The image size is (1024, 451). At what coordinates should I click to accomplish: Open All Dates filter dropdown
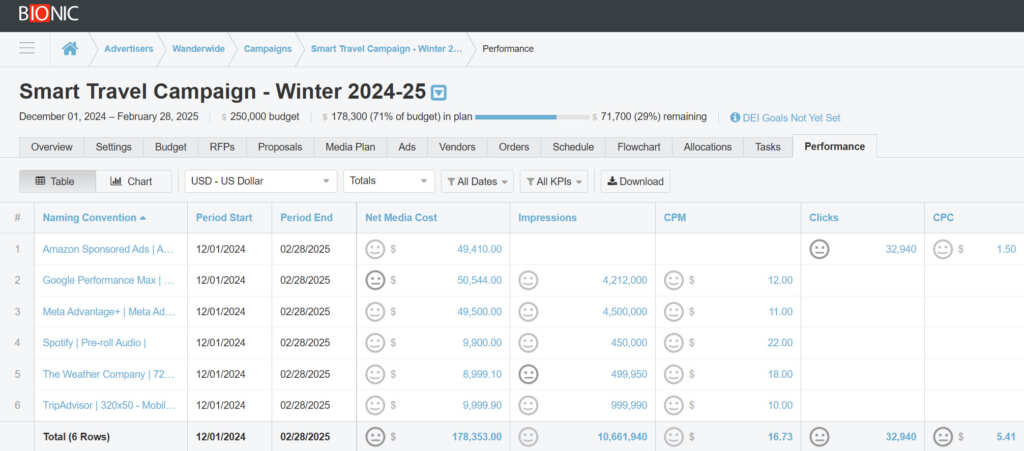coord(477,181)
